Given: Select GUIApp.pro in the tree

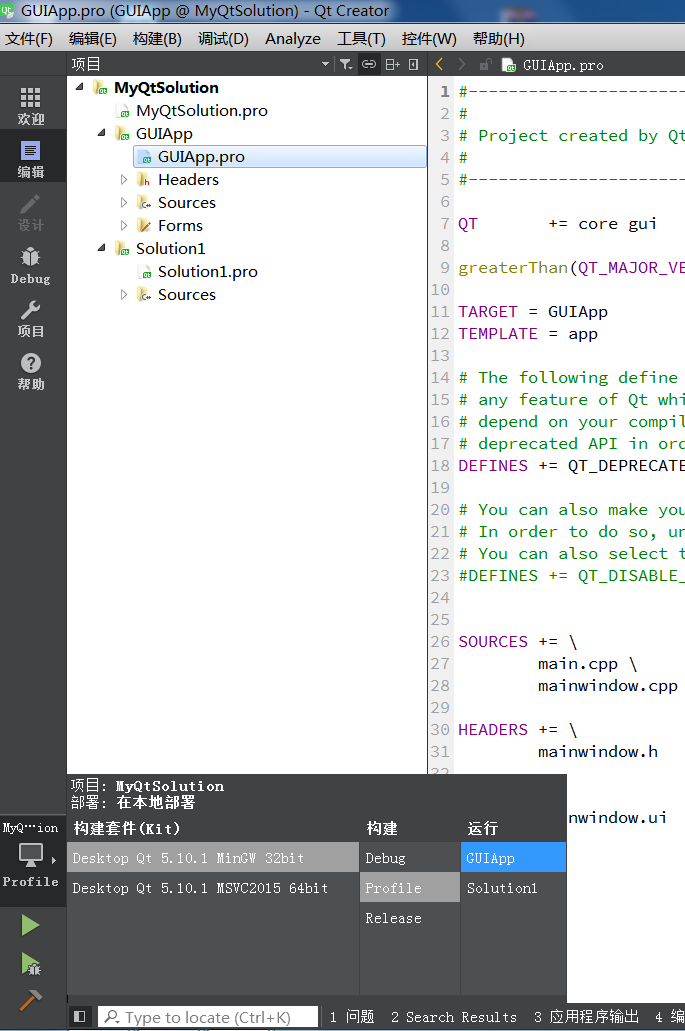Looking at the screenshot, I should [x=279, y=156].
